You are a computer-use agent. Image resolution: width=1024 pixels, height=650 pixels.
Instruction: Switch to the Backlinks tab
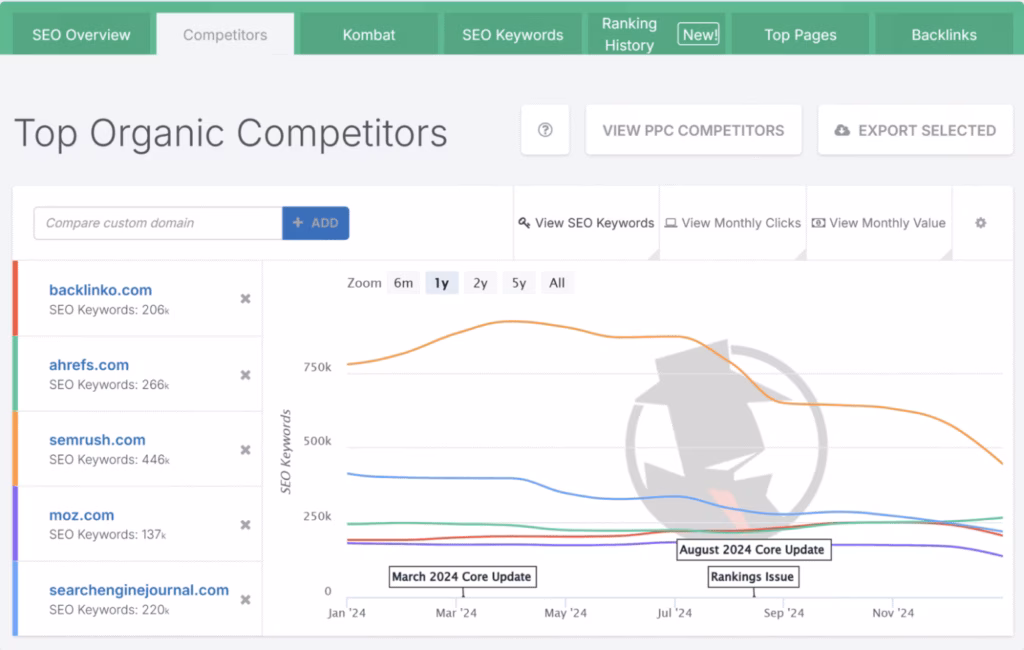pyautogui.click(x=945, y=35)
